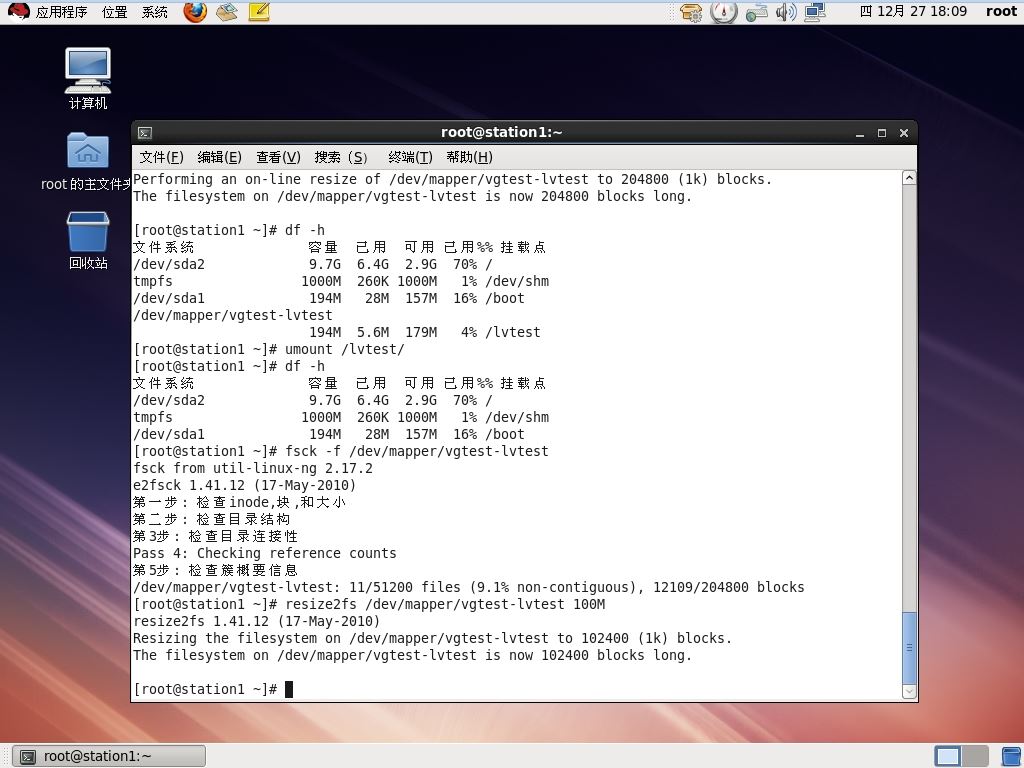Click the "Performing an on-line resize" line
Image resolution: width=1024 pixels, height=768 pixels.
pyautogui.click(x=453, y=180)
